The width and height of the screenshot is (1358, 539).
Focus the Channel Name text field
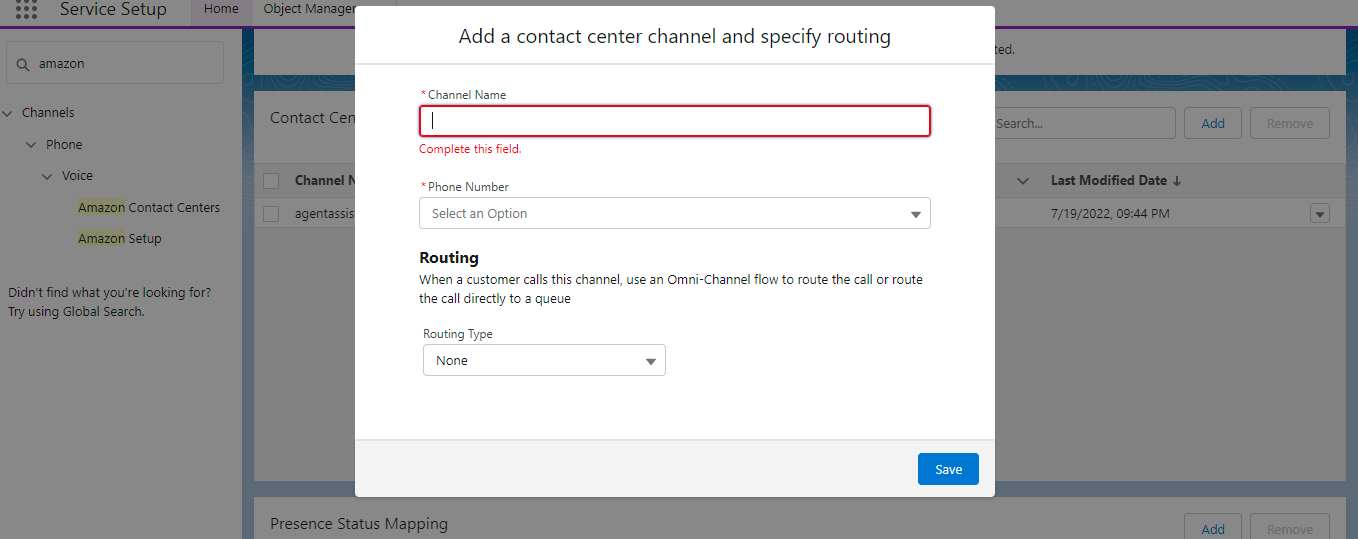pyautogui.click(x=674, y=121)
